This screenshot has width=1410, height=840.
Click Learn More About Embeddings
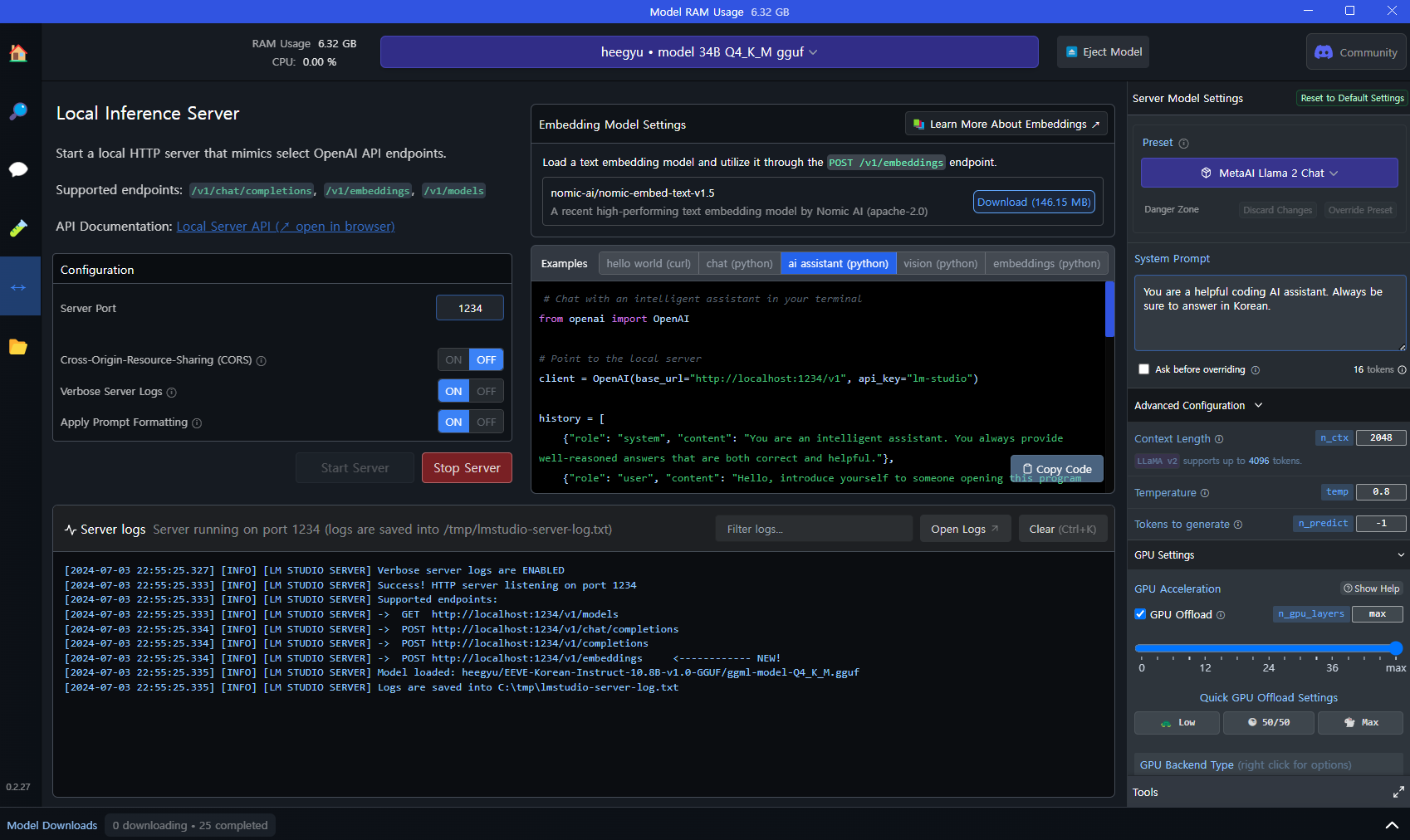click(x=1006, y=124)
